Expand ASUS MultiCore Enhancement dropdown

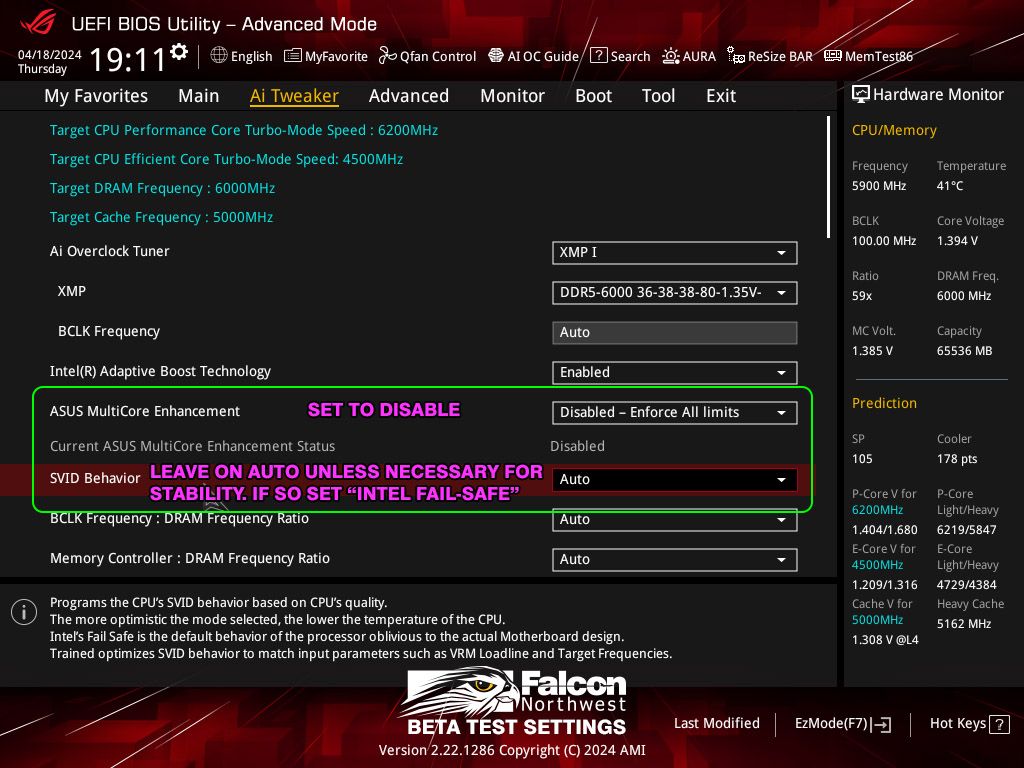(675, 413)
